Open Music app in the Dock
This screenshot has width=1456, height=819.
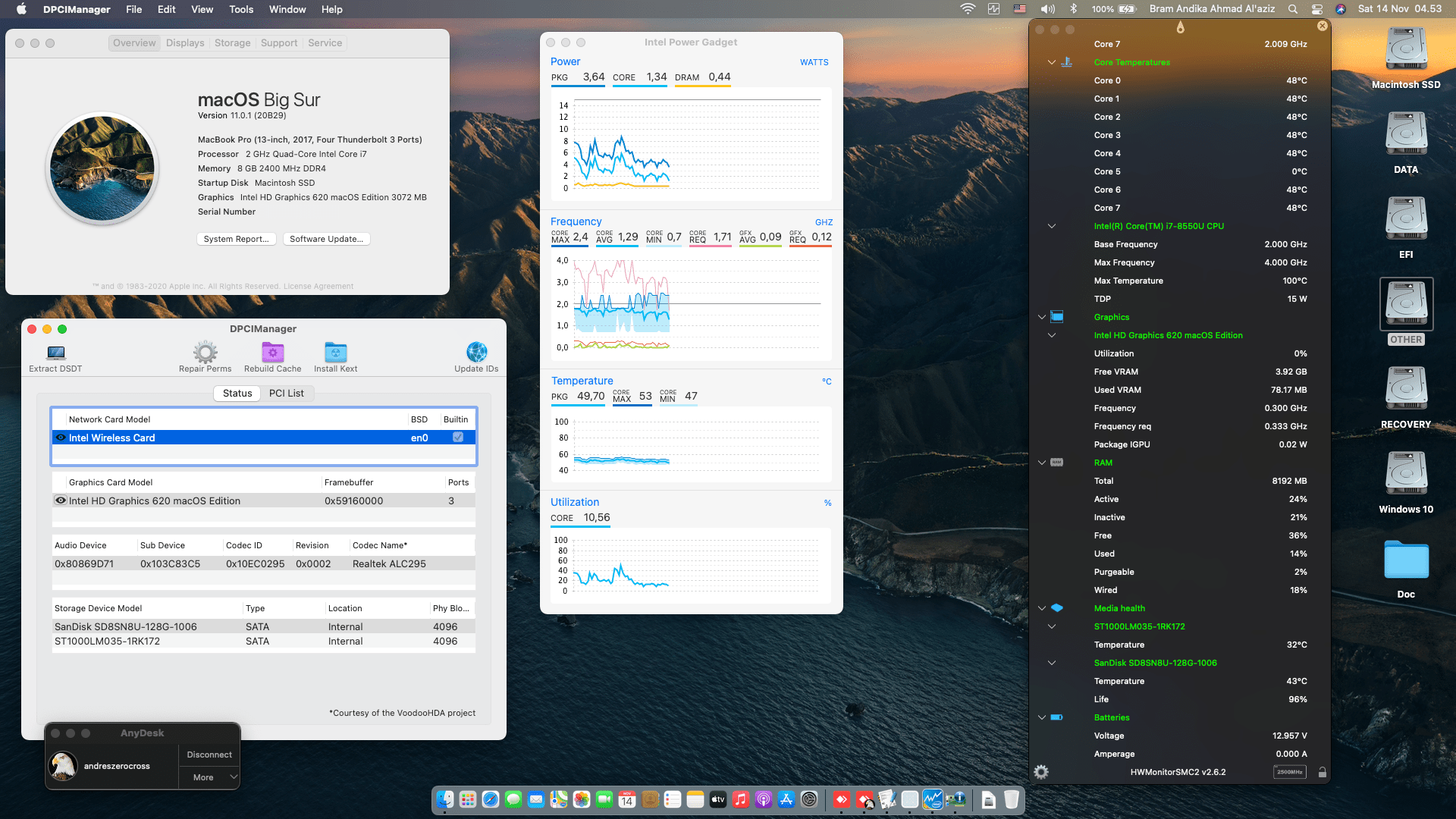(741, 799)
